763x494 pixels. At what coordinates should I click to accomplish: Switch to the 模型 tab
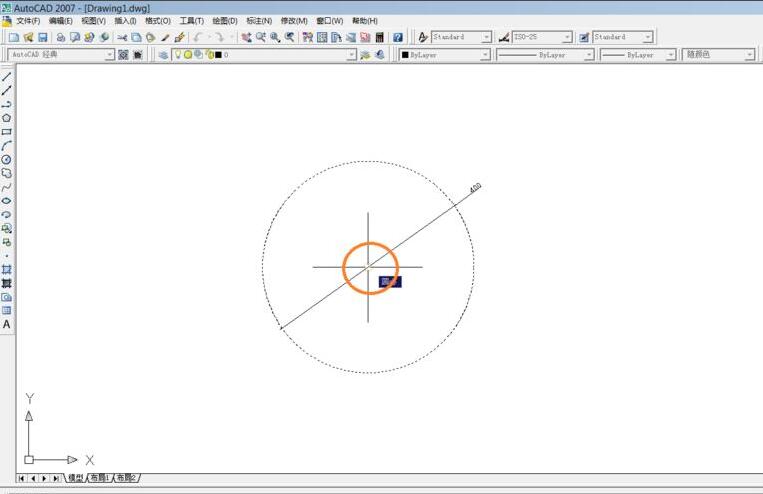(75, 479)
